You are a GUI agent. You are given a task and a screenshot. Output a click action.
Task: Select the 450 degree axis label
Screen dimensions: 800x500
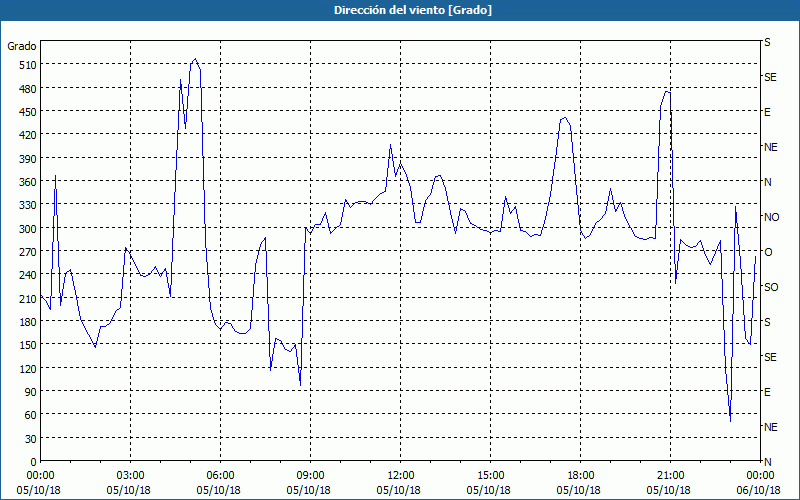coord(29,112)
